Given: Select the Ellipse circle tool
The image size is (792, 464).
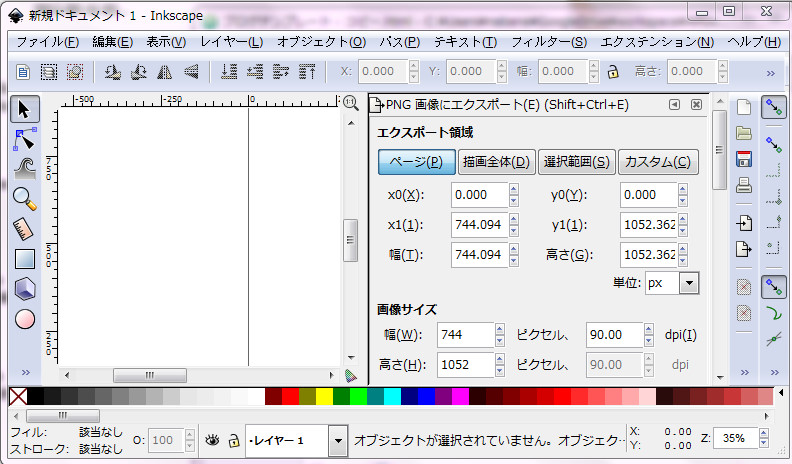Looking at the screenshot, I should 24,319.
